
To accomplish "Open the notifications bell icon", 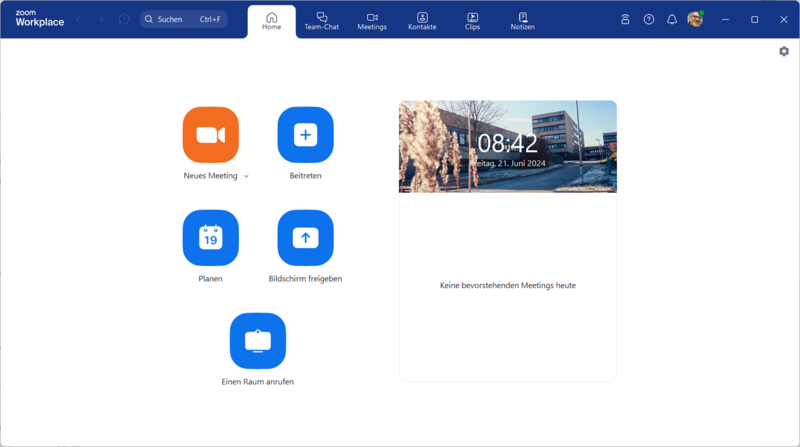I will pos(672,19).
